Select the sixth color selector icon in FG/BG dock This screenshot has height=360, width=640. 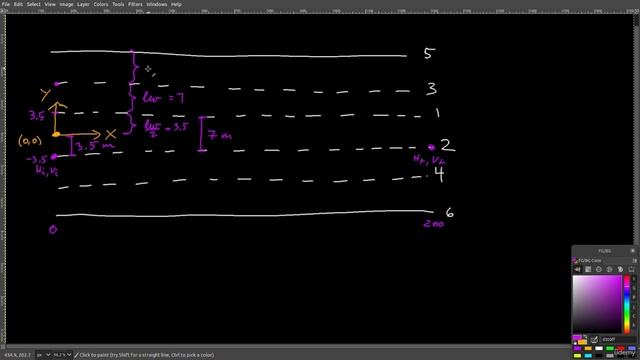click(631, 269)
